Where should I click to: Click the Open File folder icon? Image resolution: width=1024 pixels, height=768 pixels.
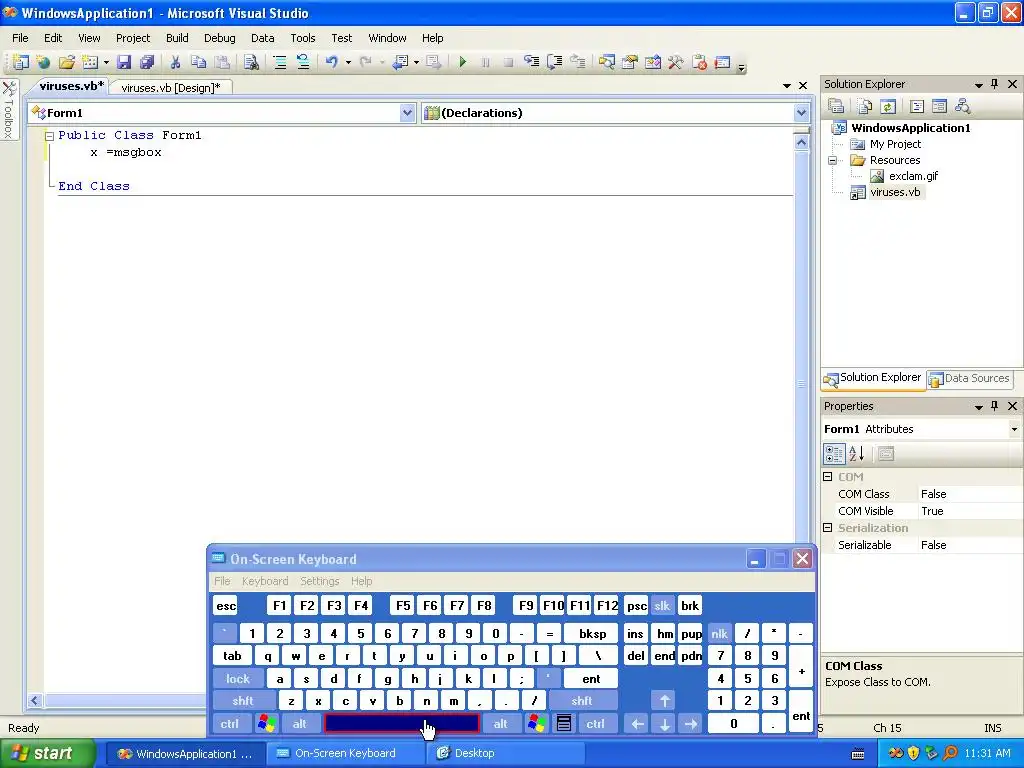point(67,62)
